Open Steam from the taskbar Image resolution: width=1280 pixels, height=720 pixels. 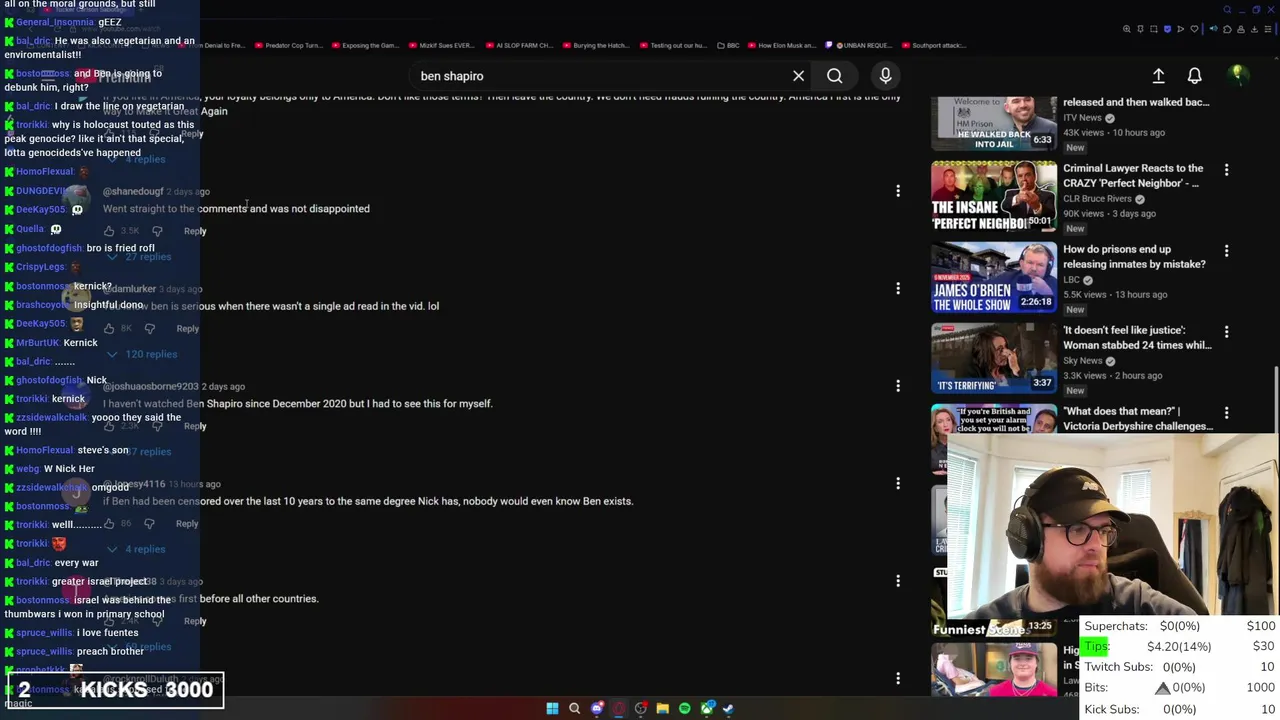(x=727, y=708)
